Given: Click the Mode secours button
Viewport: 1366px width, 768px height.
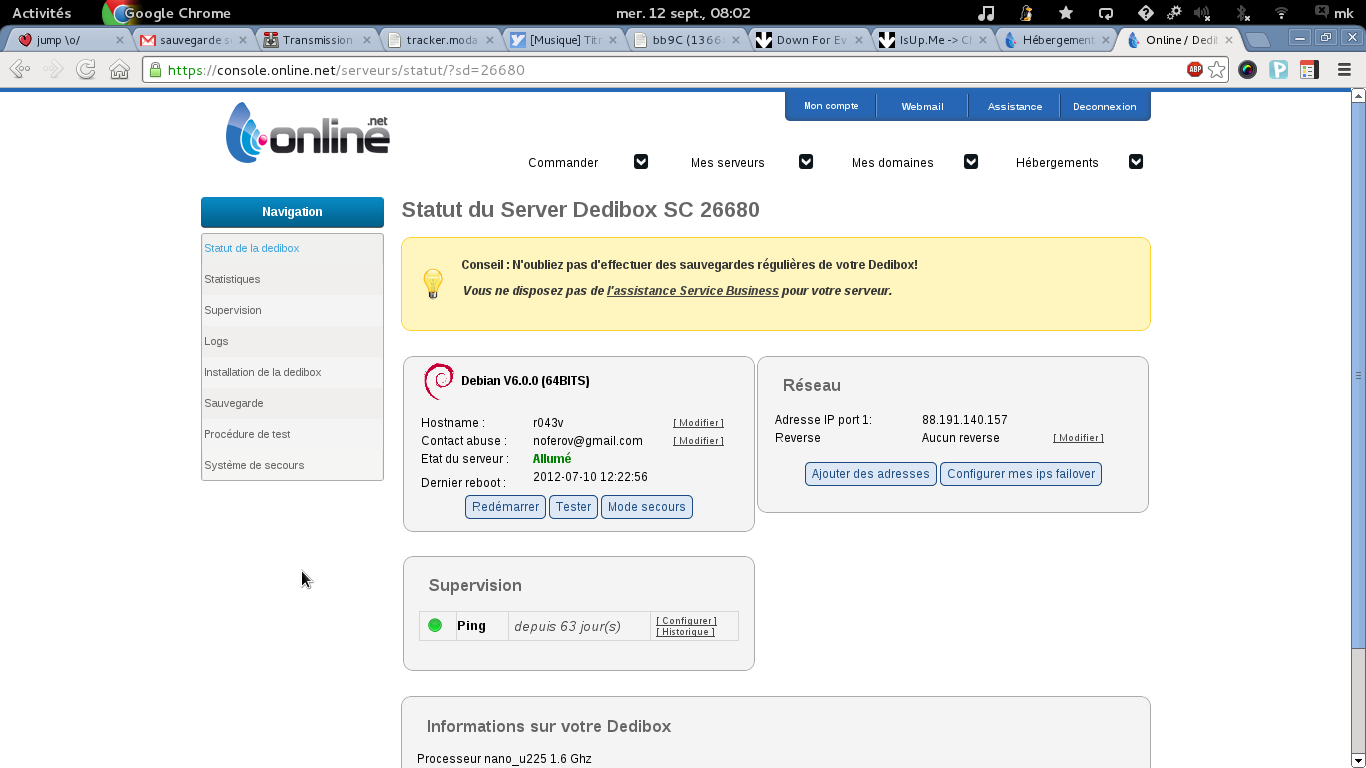Looking at the screenshot, I should pyautogui.click(x=646, y=507).
